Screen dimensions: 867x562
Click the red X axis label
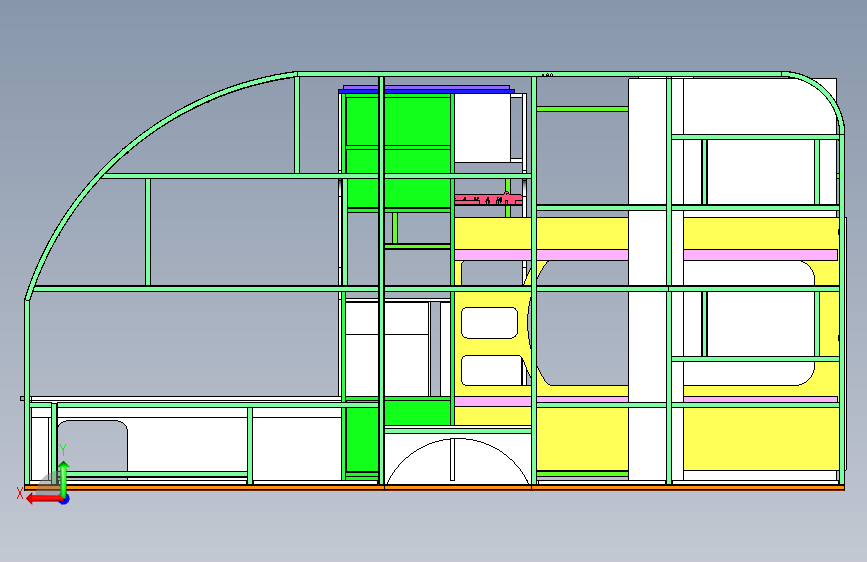point(20,493)
